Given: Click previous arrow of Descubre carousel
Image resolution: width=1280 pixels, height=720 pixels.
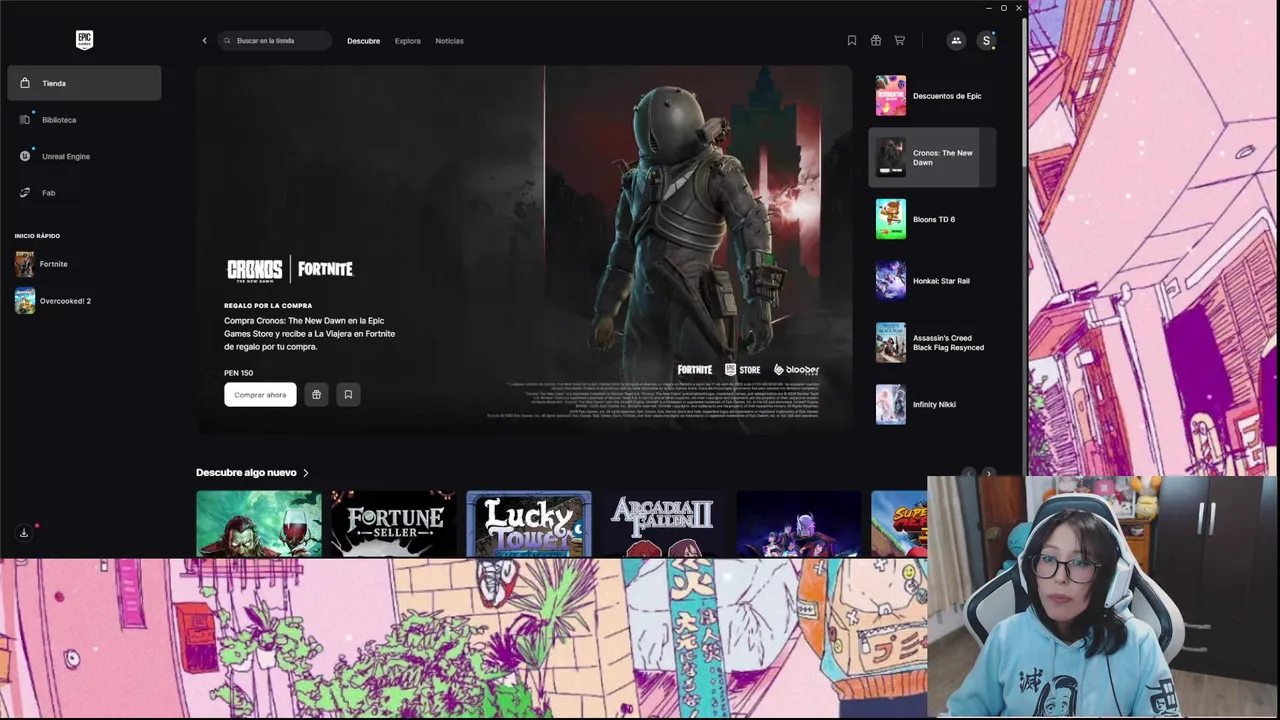Looking at the screenshot, I should 967,473.
